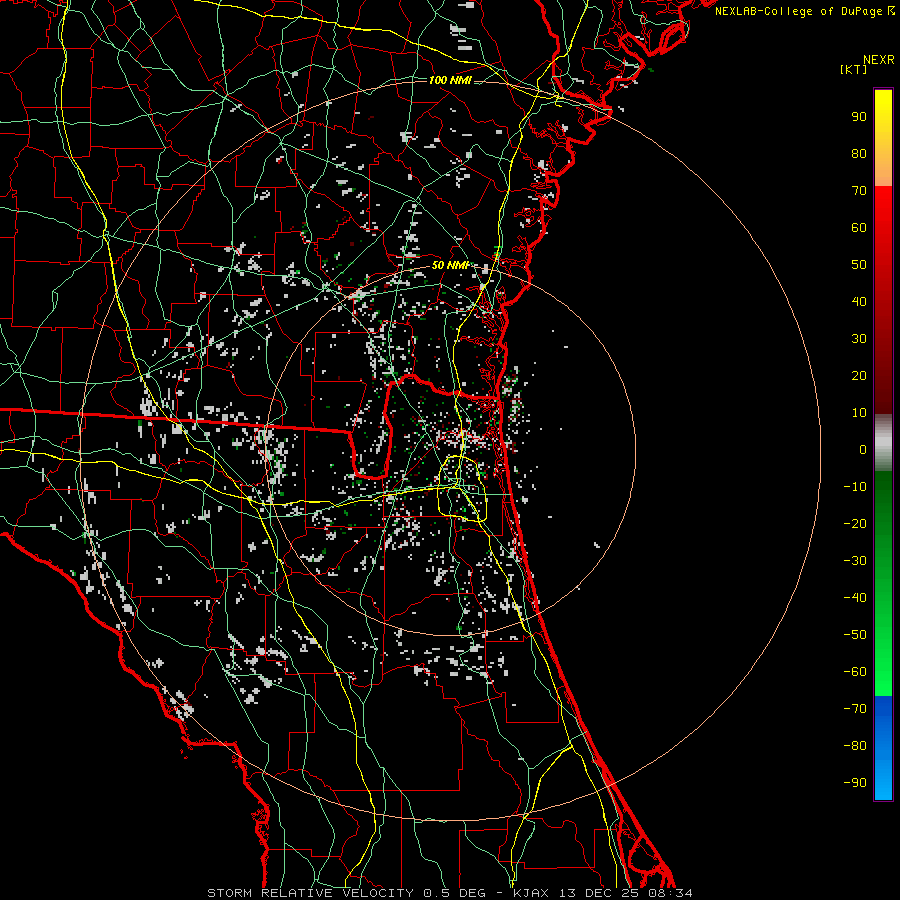Select the positive 30 knot scale label
This screenshot has width=900, height=900.
click(x=858, y=339)
